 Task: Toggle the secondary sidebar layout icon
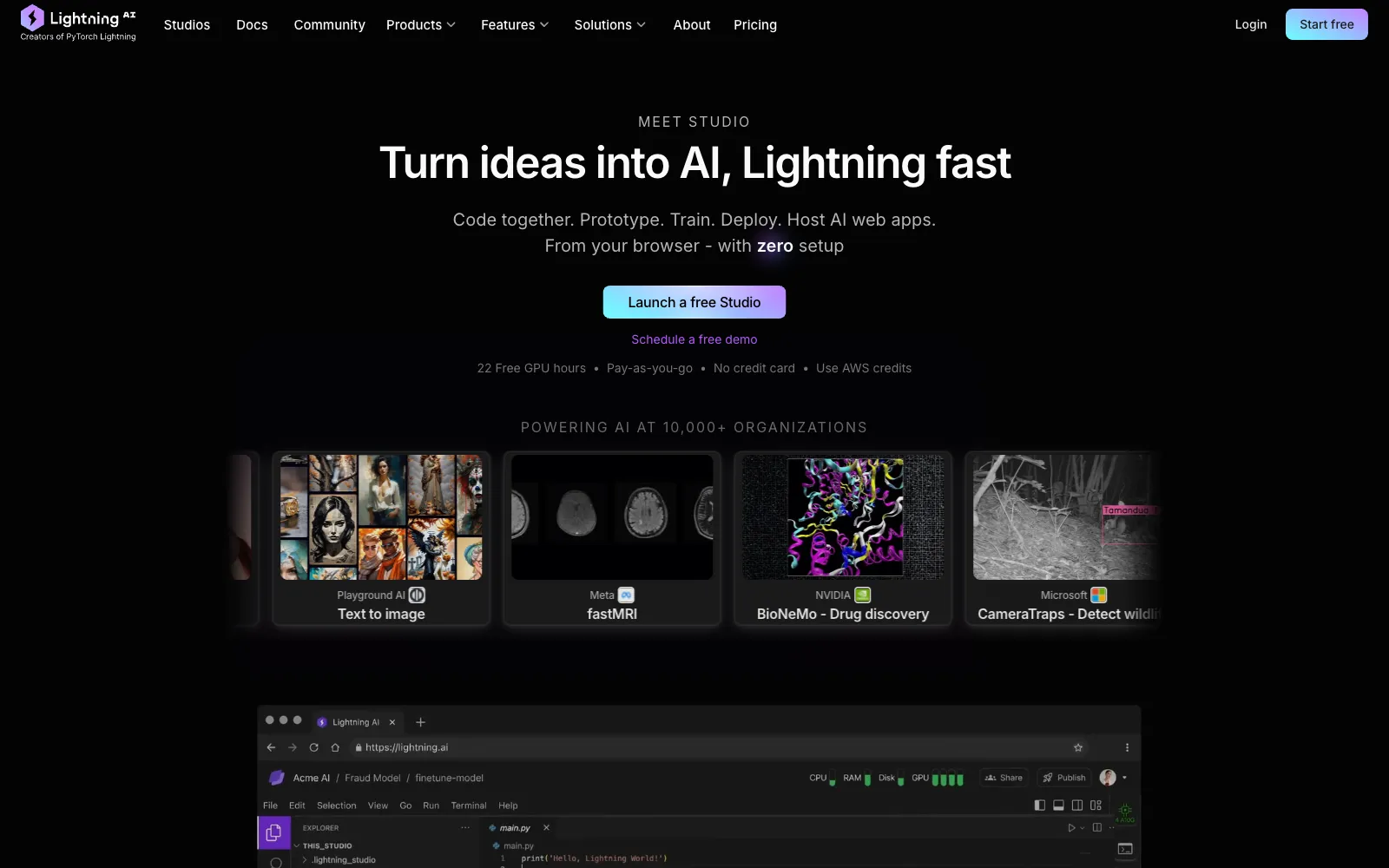point(1077,806)
